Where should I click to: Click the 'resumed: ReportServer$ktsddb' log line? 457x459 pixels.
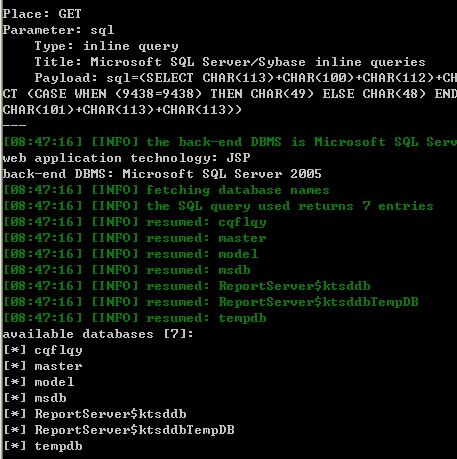[x=187, y=286]
